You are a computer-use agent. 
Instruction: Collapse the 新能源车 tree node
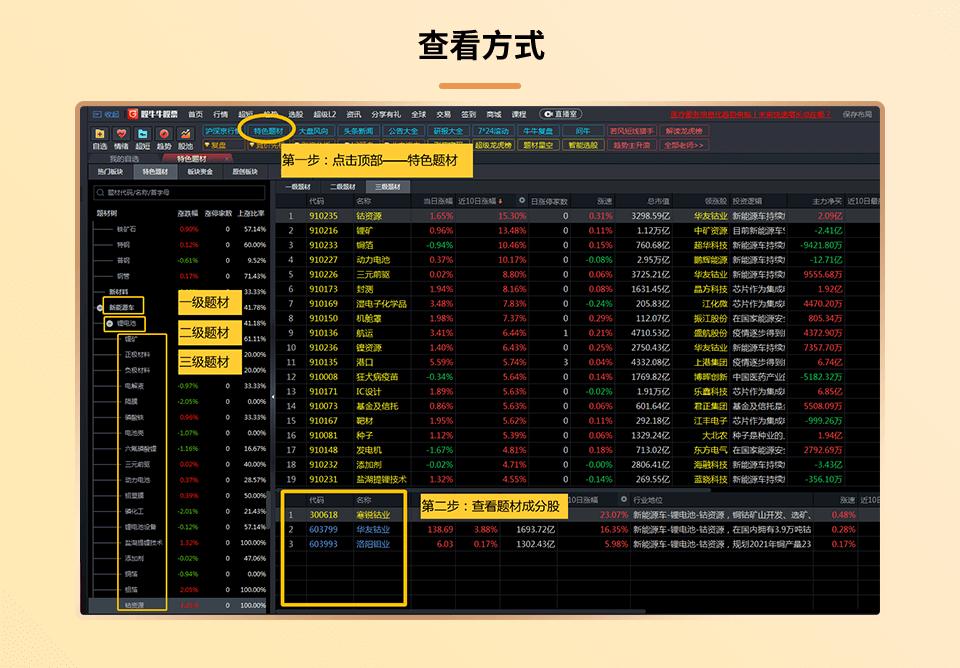tap(100, 307)
